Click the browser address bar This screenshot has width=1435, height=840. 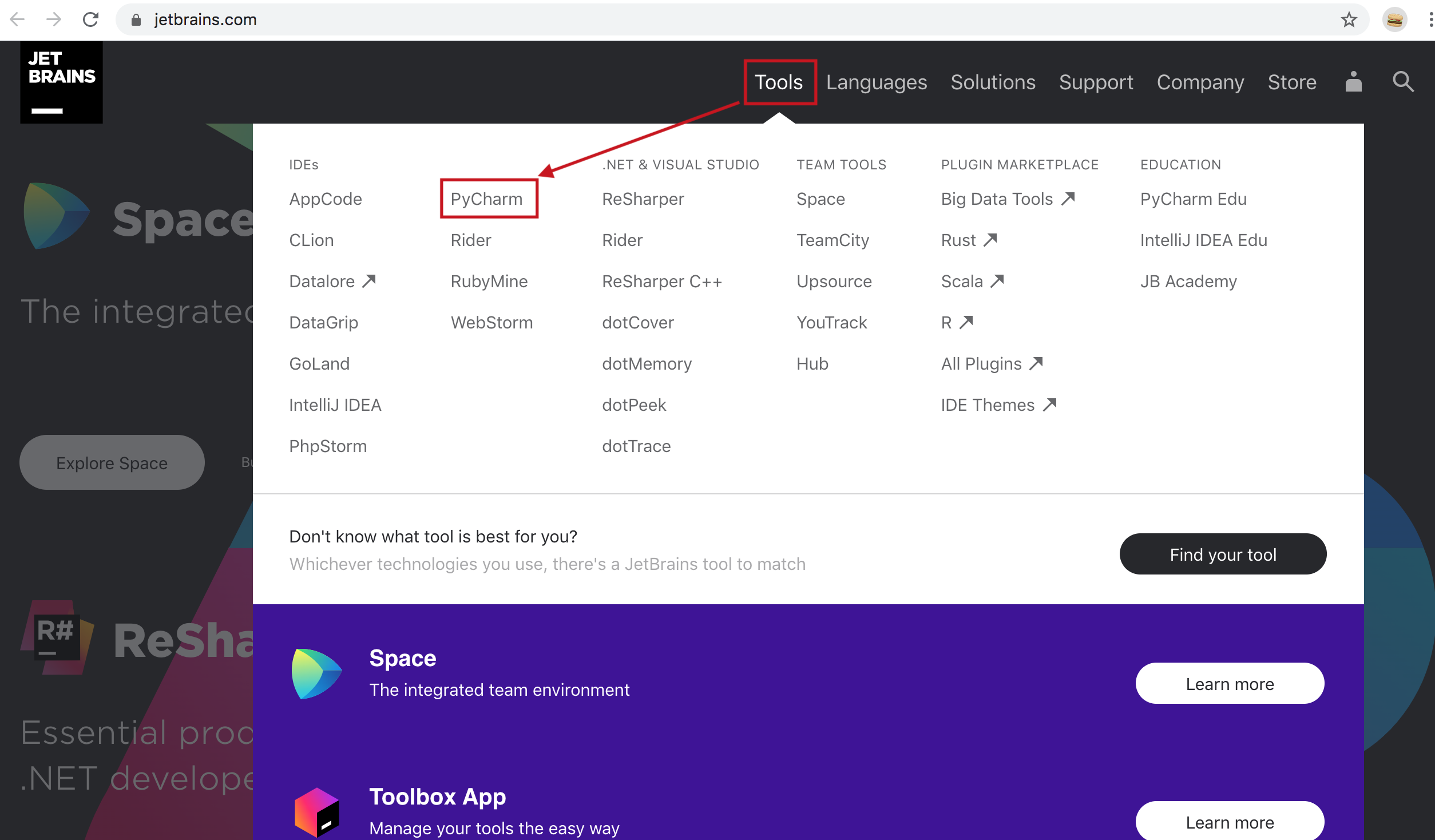point(687,19)
